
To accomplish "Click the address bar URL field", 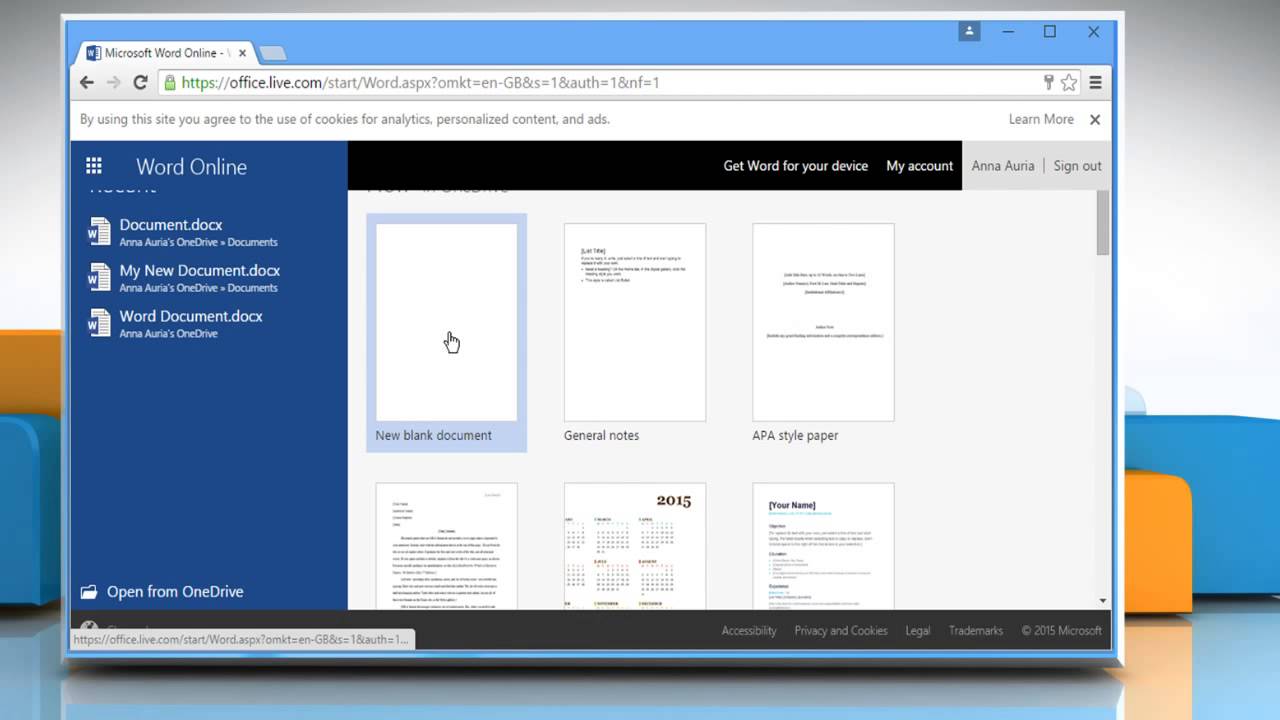I will 608,83.
